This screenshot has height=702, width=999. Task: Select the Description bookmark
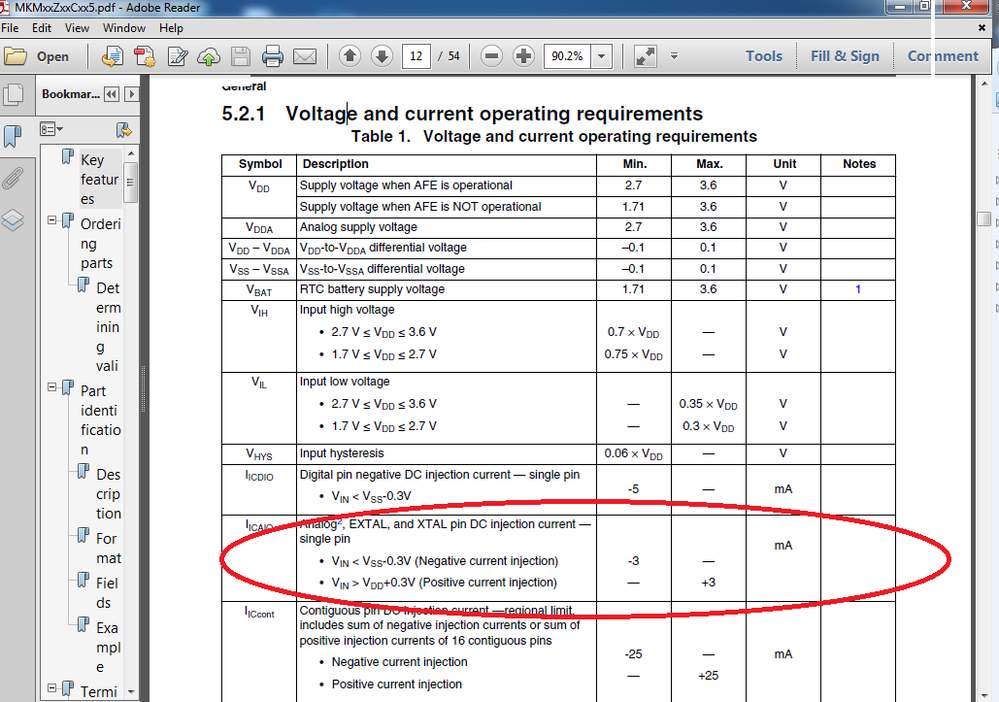click(108, 494)
